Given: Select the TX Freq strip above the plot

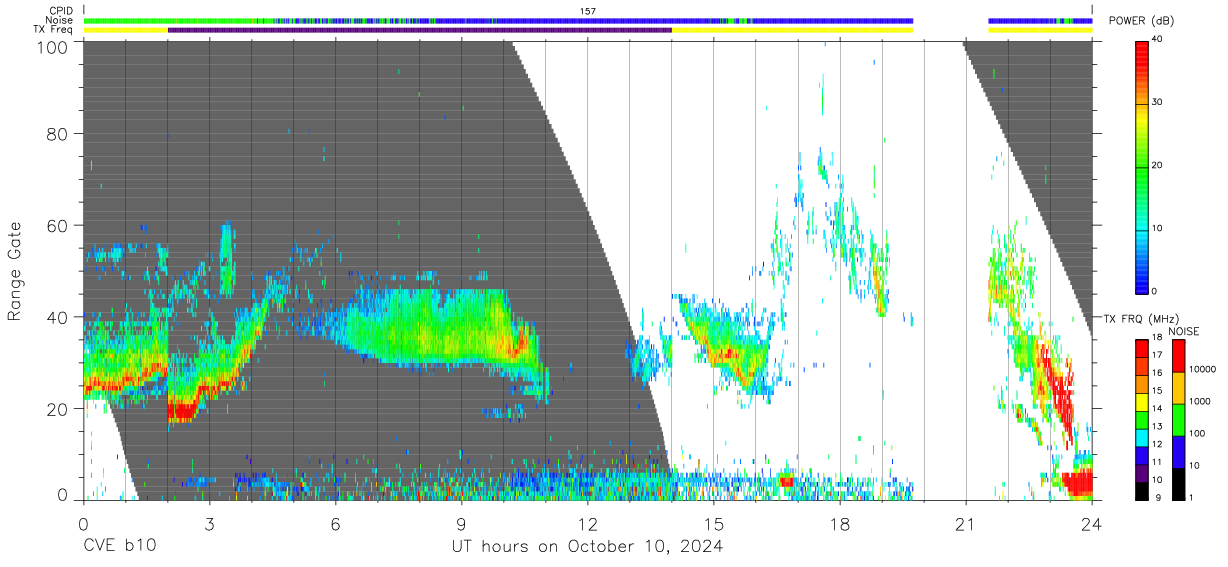Looking at the screenshot, I should tap(588, 30).
